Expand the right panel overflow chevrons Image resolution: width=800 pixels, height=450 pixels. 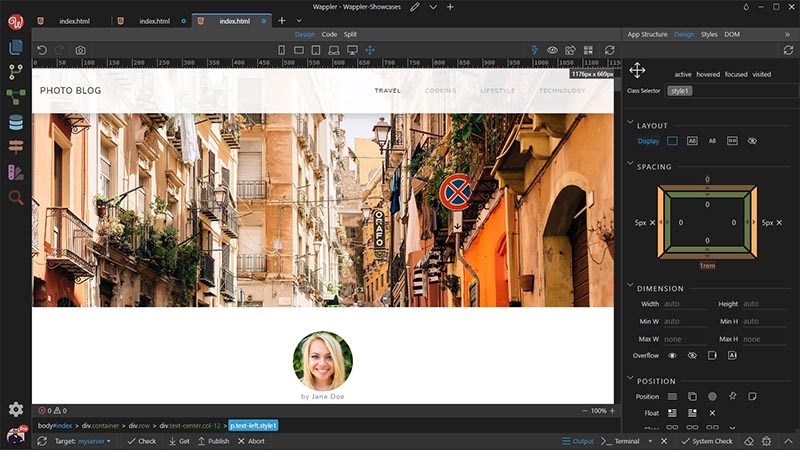pos(787,34)
